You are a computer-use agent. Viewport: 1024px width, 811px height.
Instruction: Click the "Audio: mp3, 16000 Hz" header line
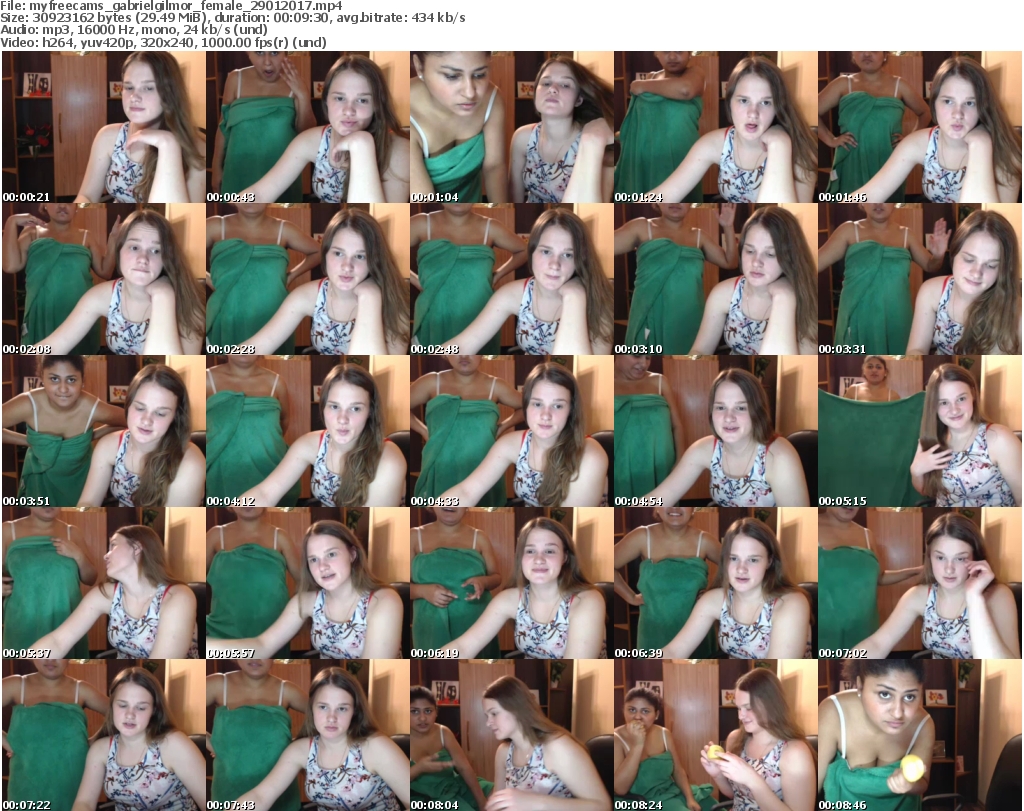tap(134, 30)
